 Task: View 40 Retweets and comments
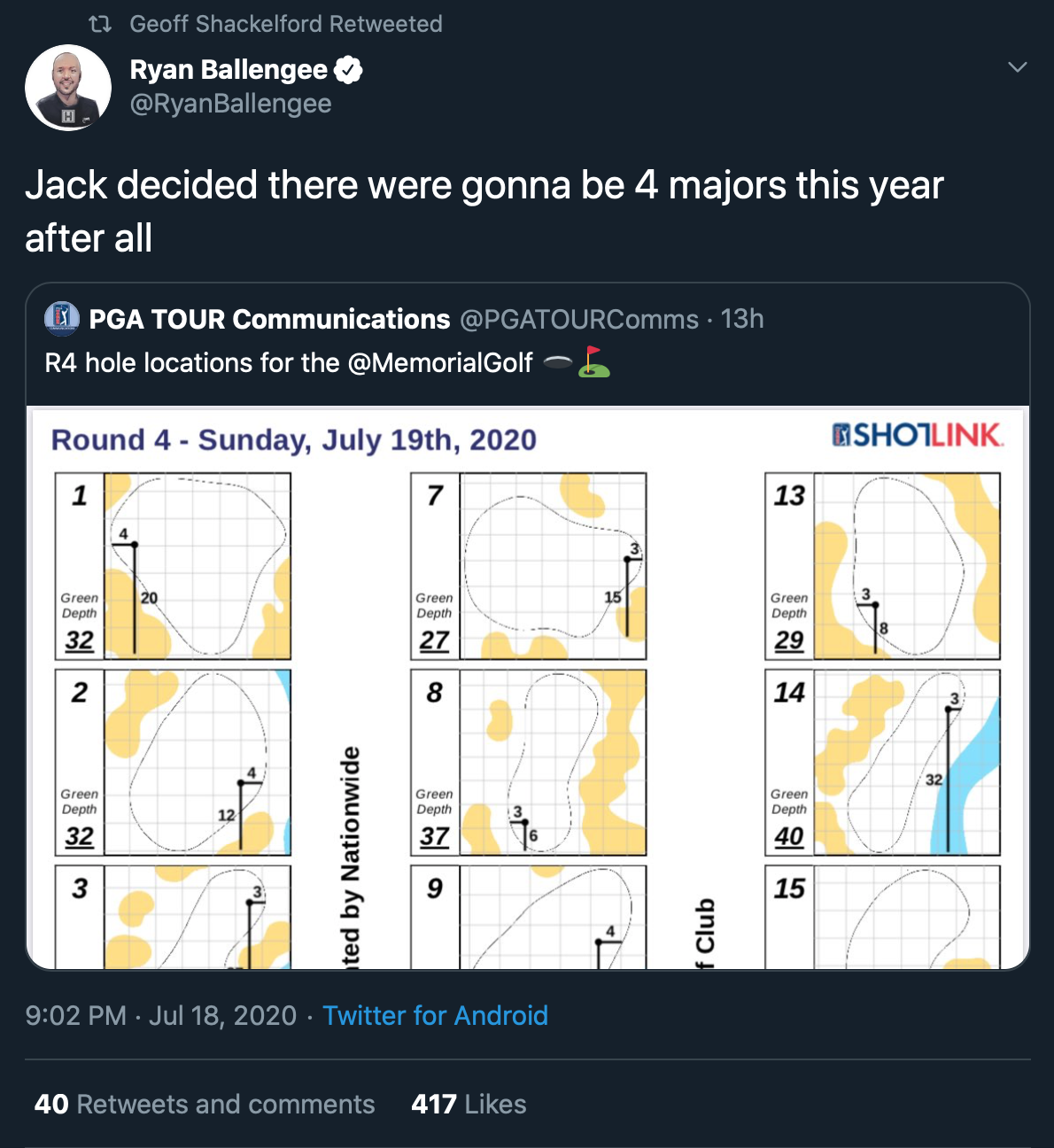click(205, 1104)
